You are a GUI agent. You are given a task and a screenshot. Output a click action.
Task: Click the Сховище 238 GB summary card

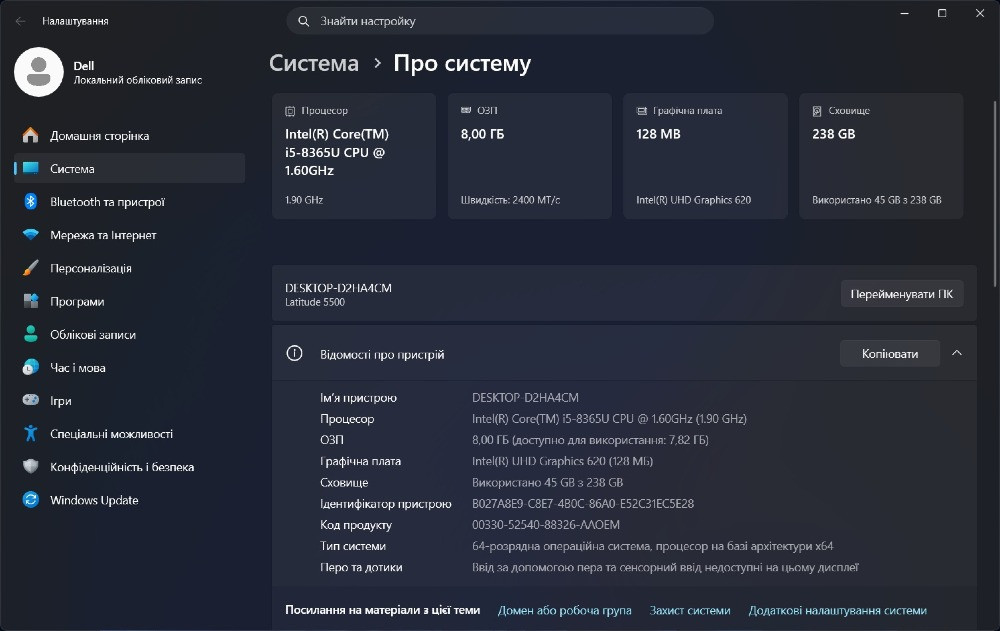[x=881, y=156]
